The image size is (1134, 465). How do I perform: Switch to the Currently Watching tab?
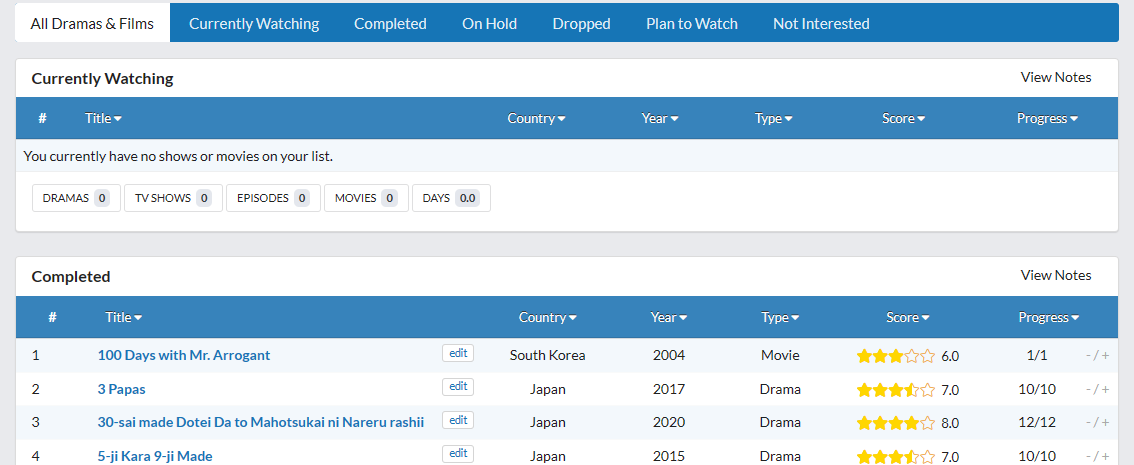pos(254,23)
